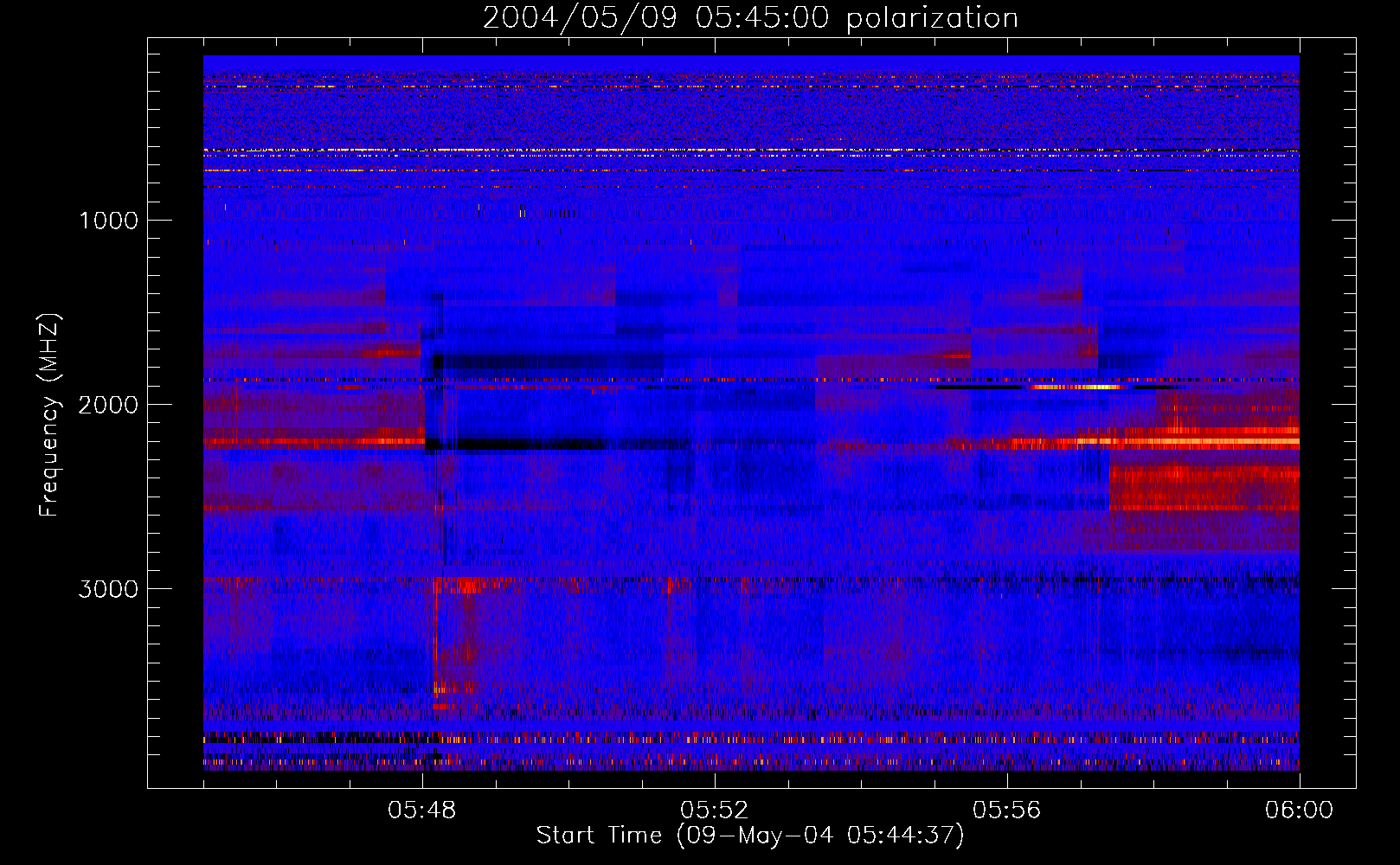Click the 05:48 time axis label
The width and height of the screenshot is (1400, 865).
tap(422, 811)
